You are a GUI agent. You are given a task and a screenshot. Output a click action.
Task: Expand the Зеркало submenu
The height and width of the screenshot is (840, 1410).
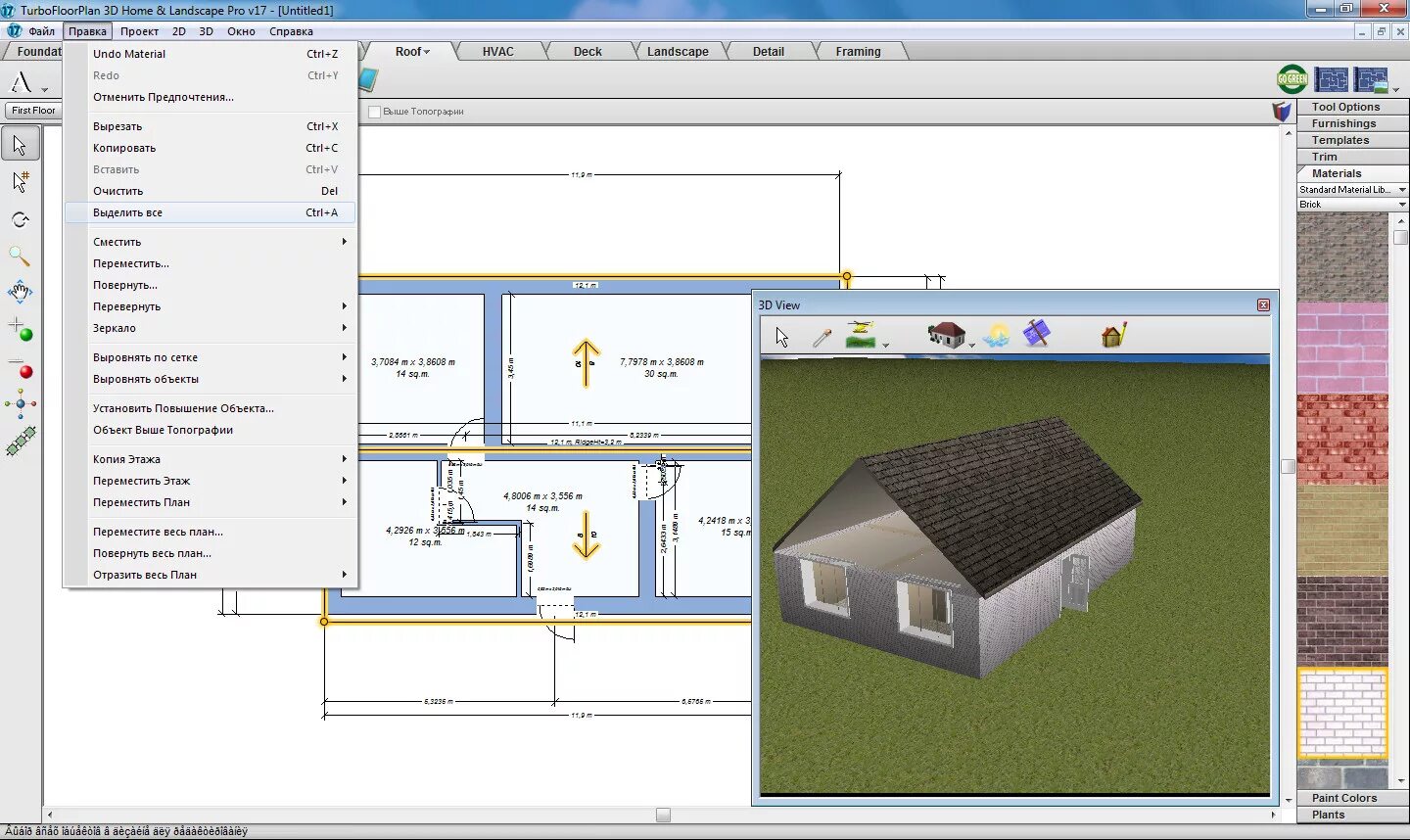point(210,328)
